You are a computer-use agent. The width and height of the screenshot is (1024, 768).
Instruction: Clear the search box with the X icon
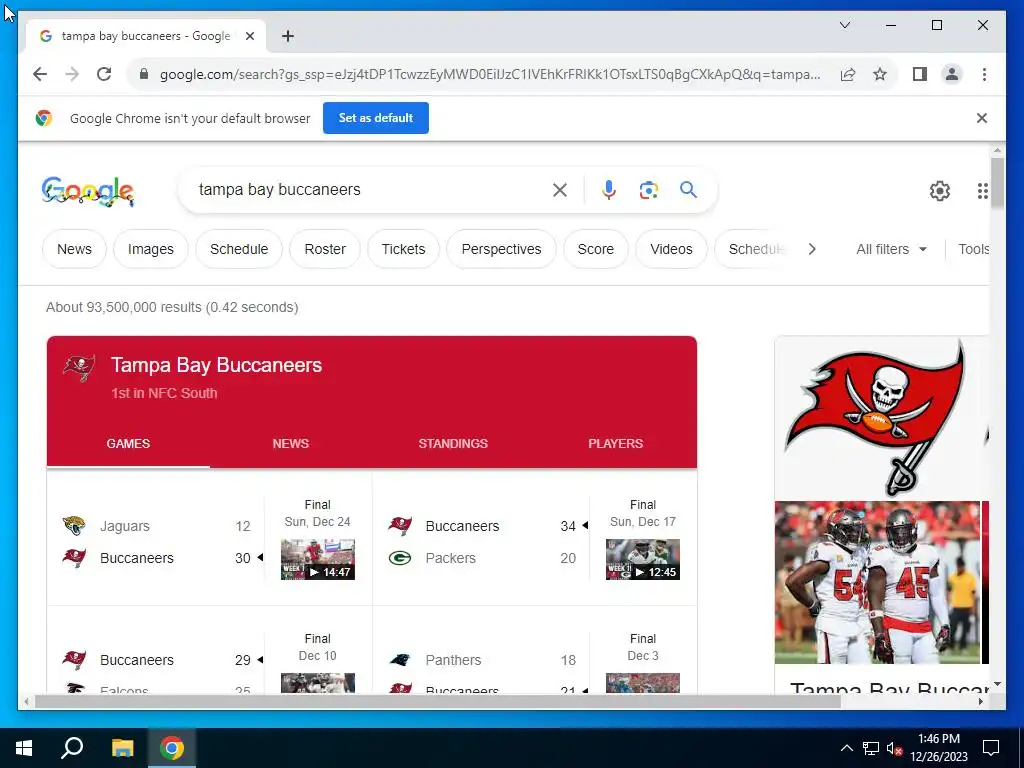560,190
